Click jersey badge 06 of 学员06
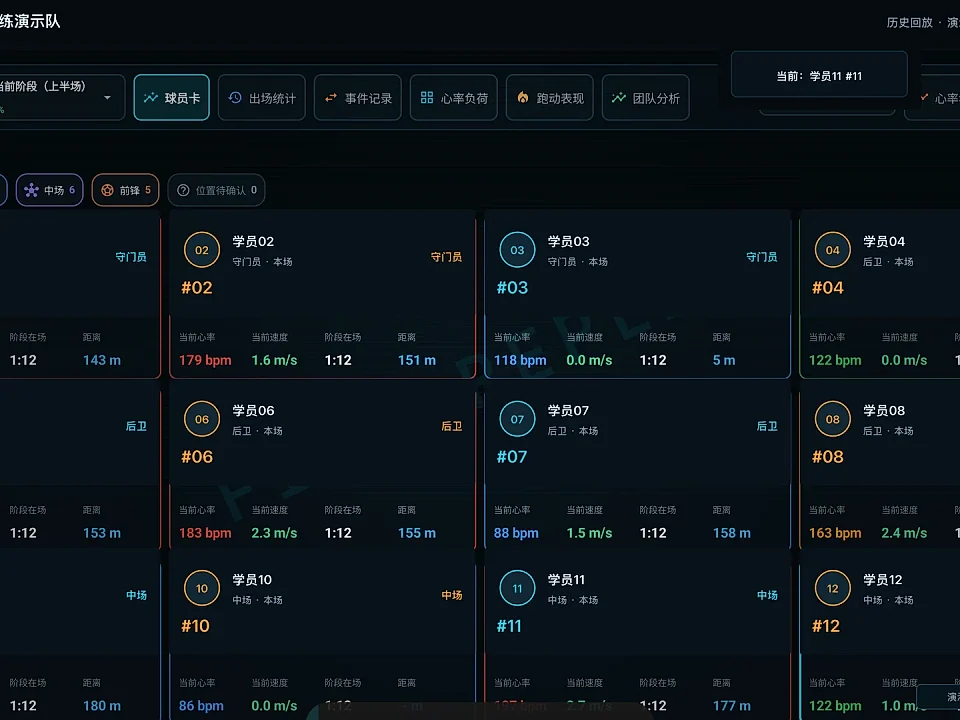 pyautogui.click(x=202, y=419)
